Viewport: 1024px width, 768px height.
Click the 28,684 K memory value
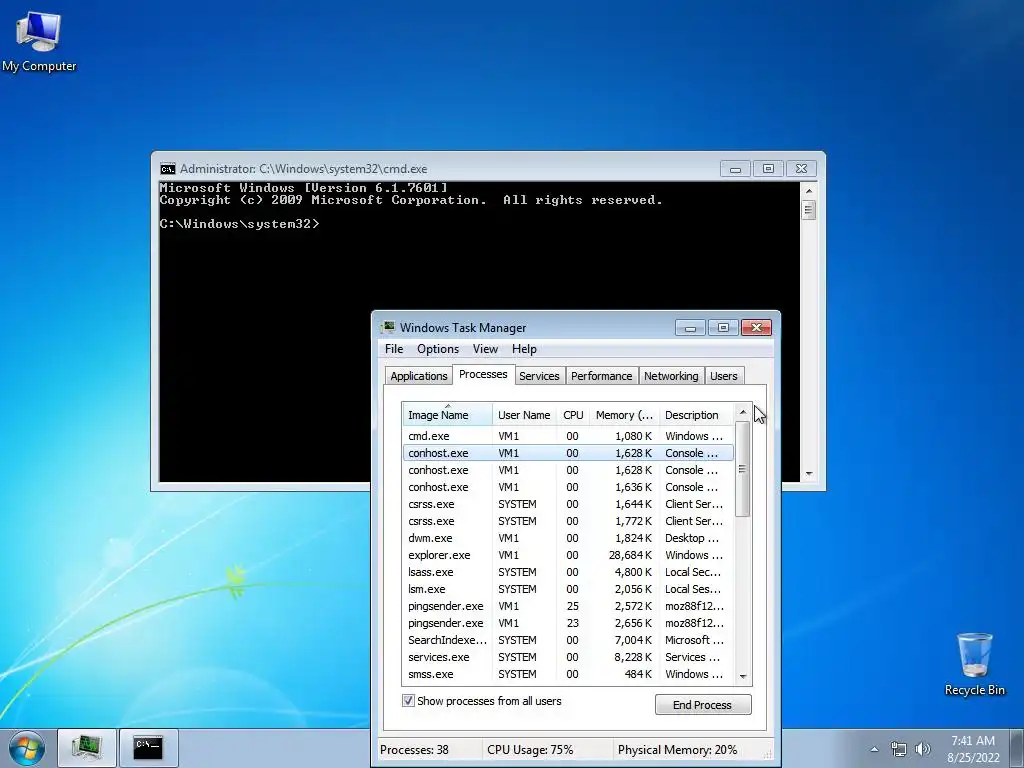coord(630,555)
